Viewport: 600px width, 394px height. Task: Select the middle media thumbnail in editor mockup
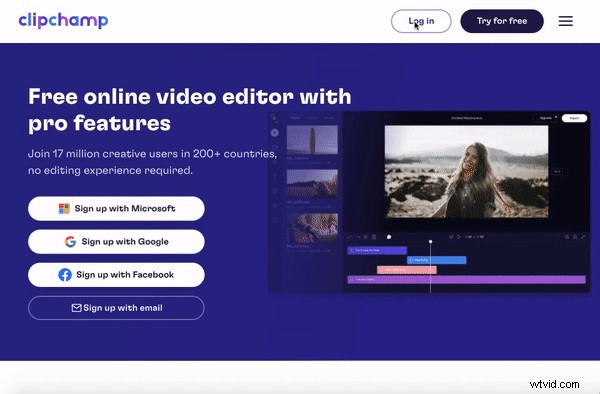[312, 184]
